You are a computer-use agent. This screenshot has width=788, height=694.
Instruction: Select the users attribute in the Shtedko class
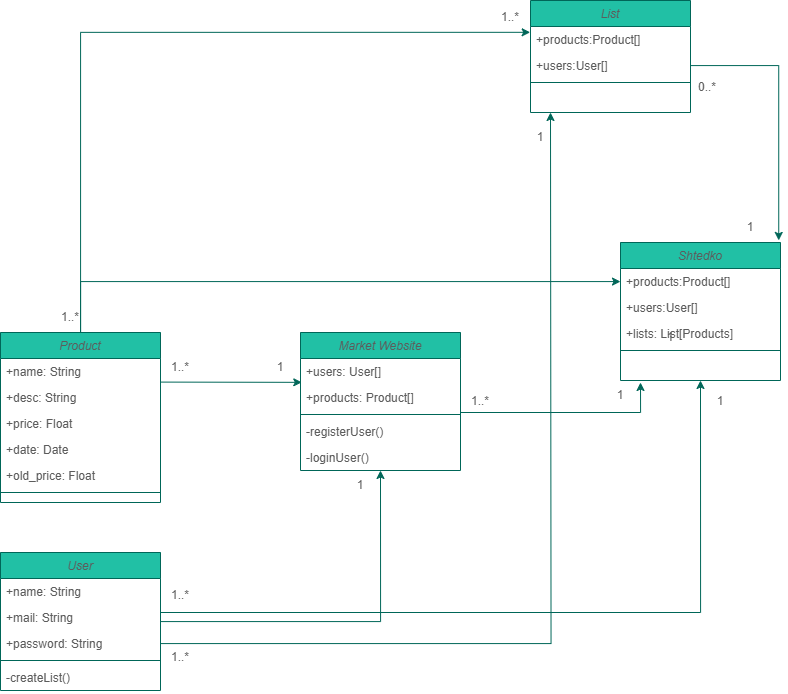662,308
